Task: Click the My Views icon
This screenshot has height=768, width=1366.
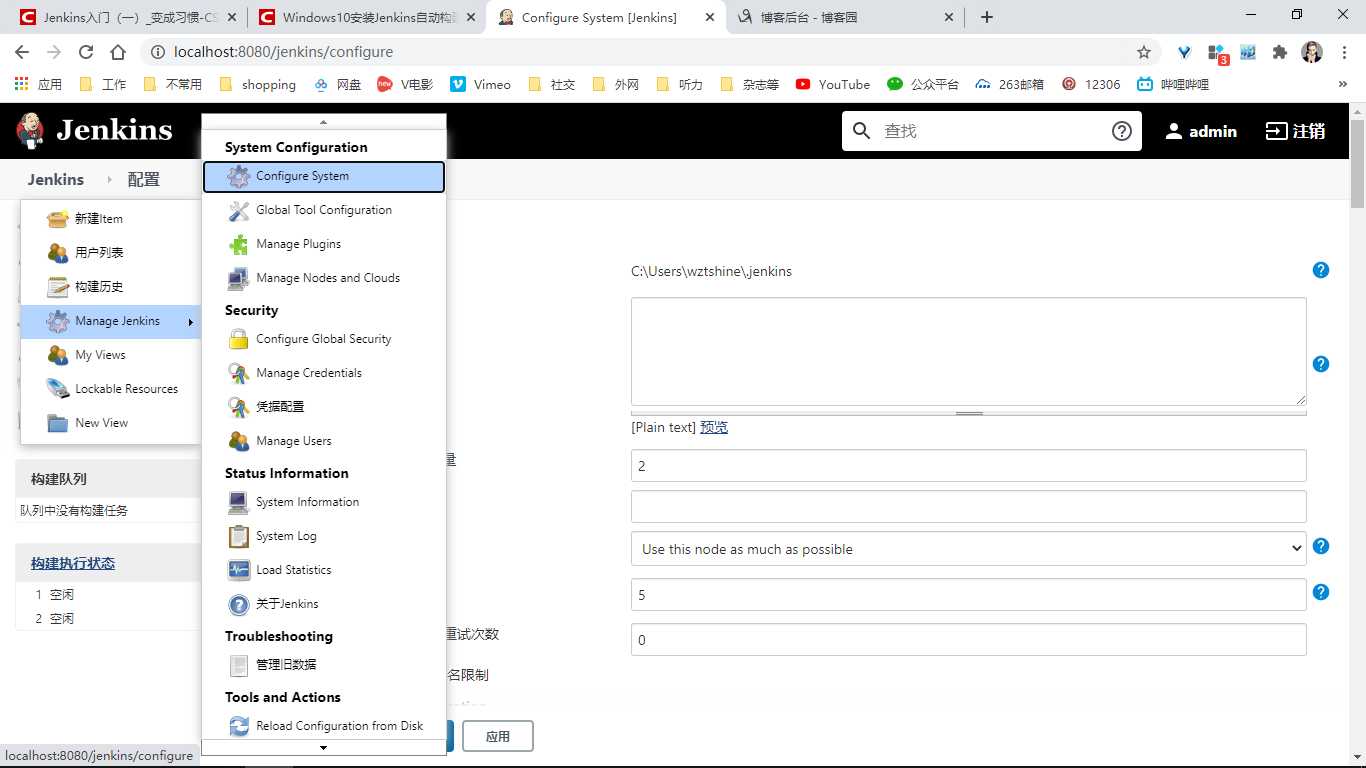Action: tap(58, 355)
